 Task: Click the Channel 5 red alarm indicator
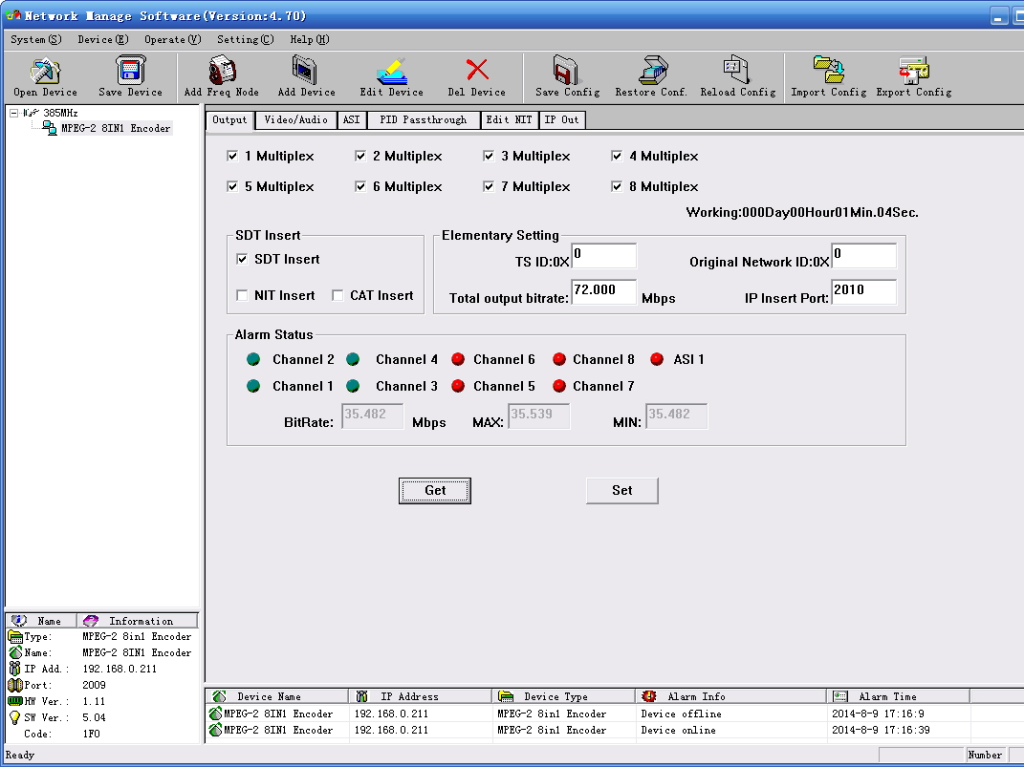pos(458,386)
